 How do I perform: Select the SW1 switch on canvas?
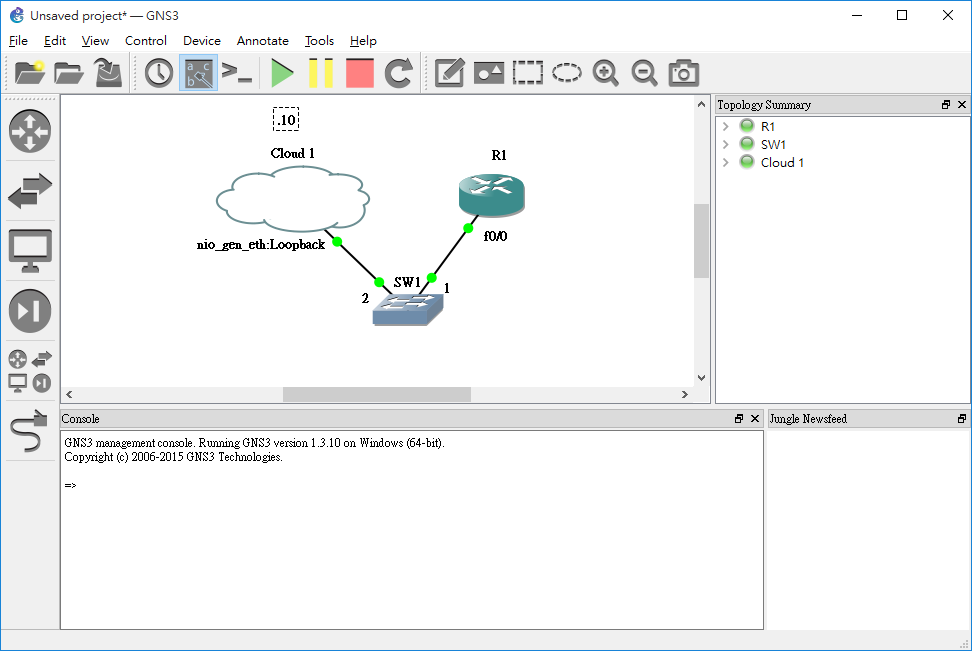click(x=408, y=309)
